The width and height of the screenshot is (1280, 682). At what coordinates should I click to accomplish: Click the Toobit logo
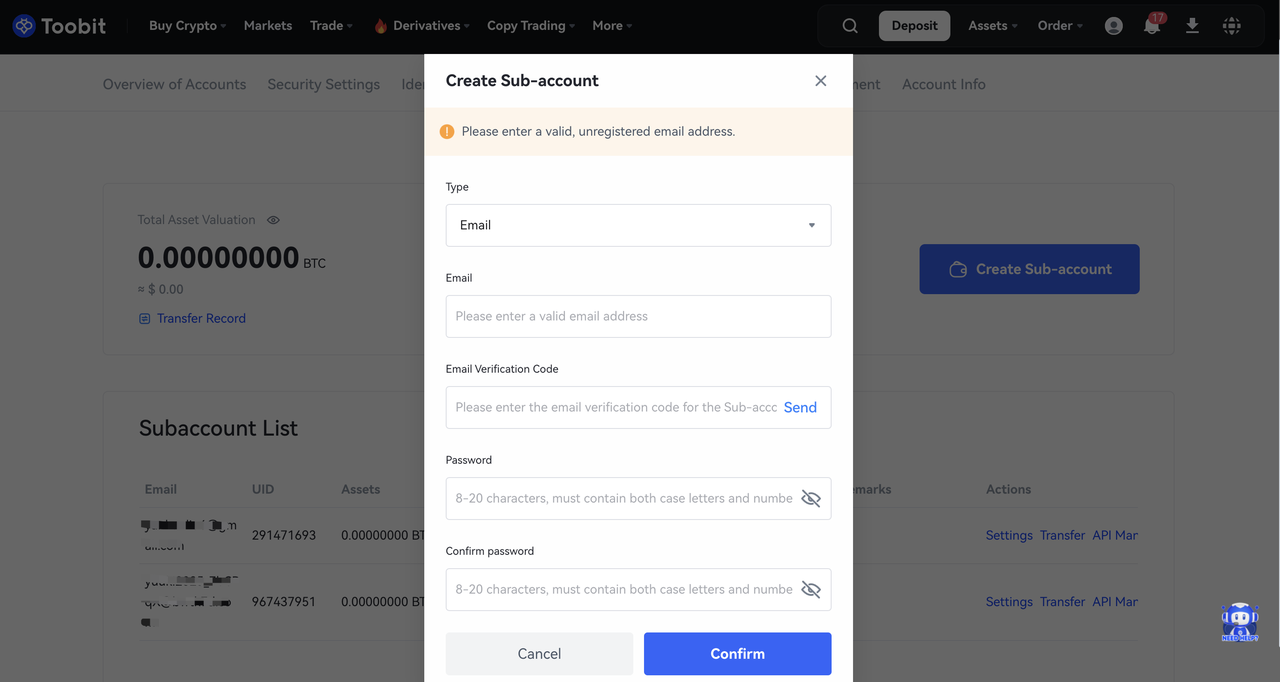pos(59,26)
